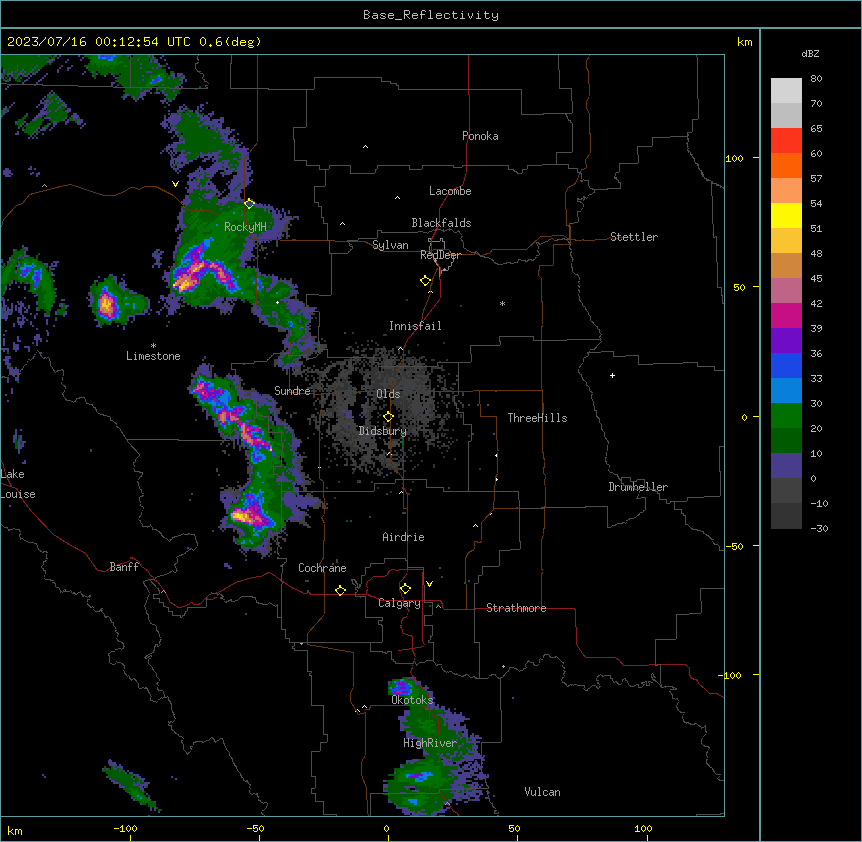Click the Sundre town label
This screenshot has height=842, width=862.
point(292,391)
